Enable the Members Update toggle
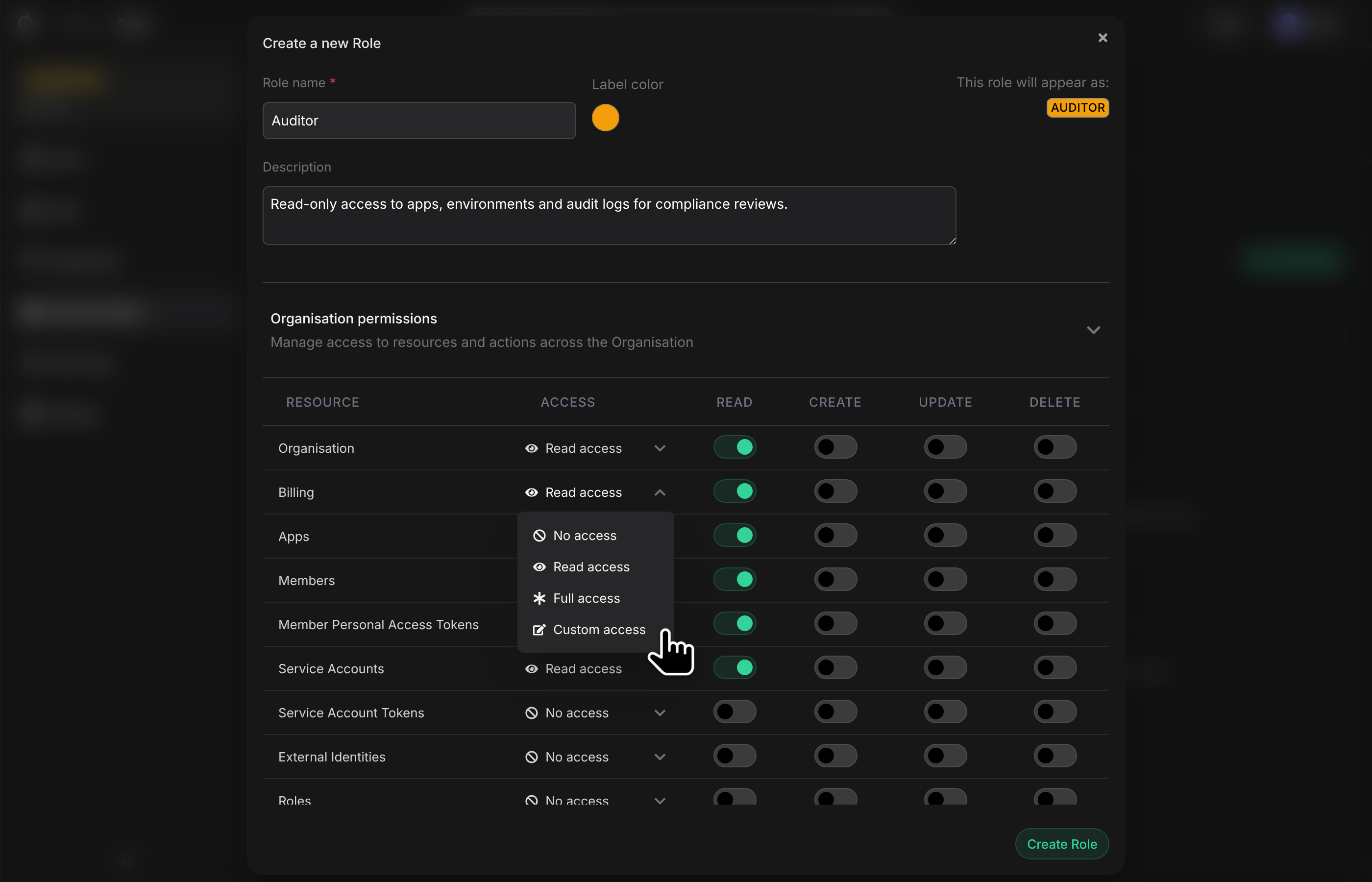This screenshot has height=882, width=1372. click(x=945, y=579)
